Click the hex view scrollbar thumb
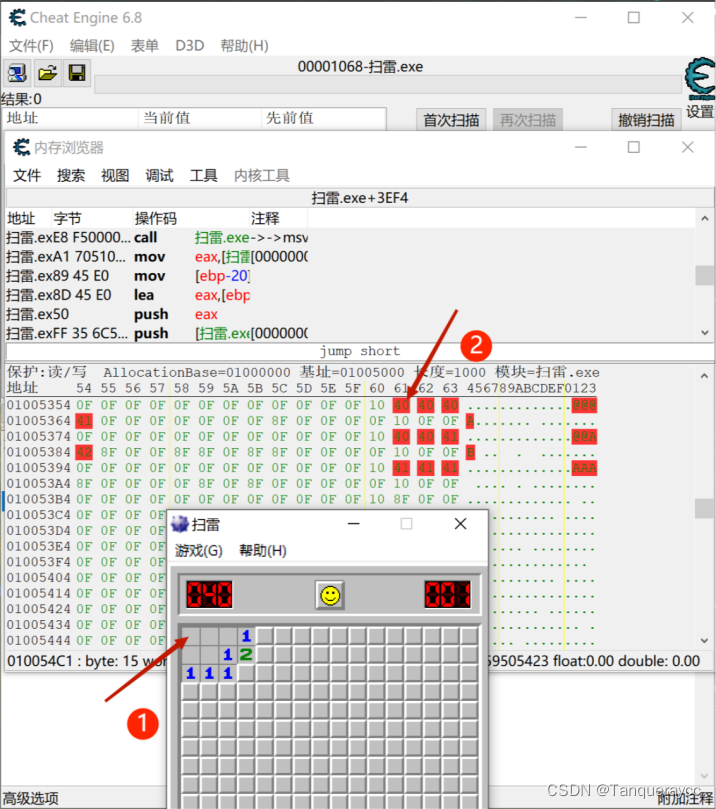Image resolution: width=716 pixels, height=809 pixels. tap(705, 508)
